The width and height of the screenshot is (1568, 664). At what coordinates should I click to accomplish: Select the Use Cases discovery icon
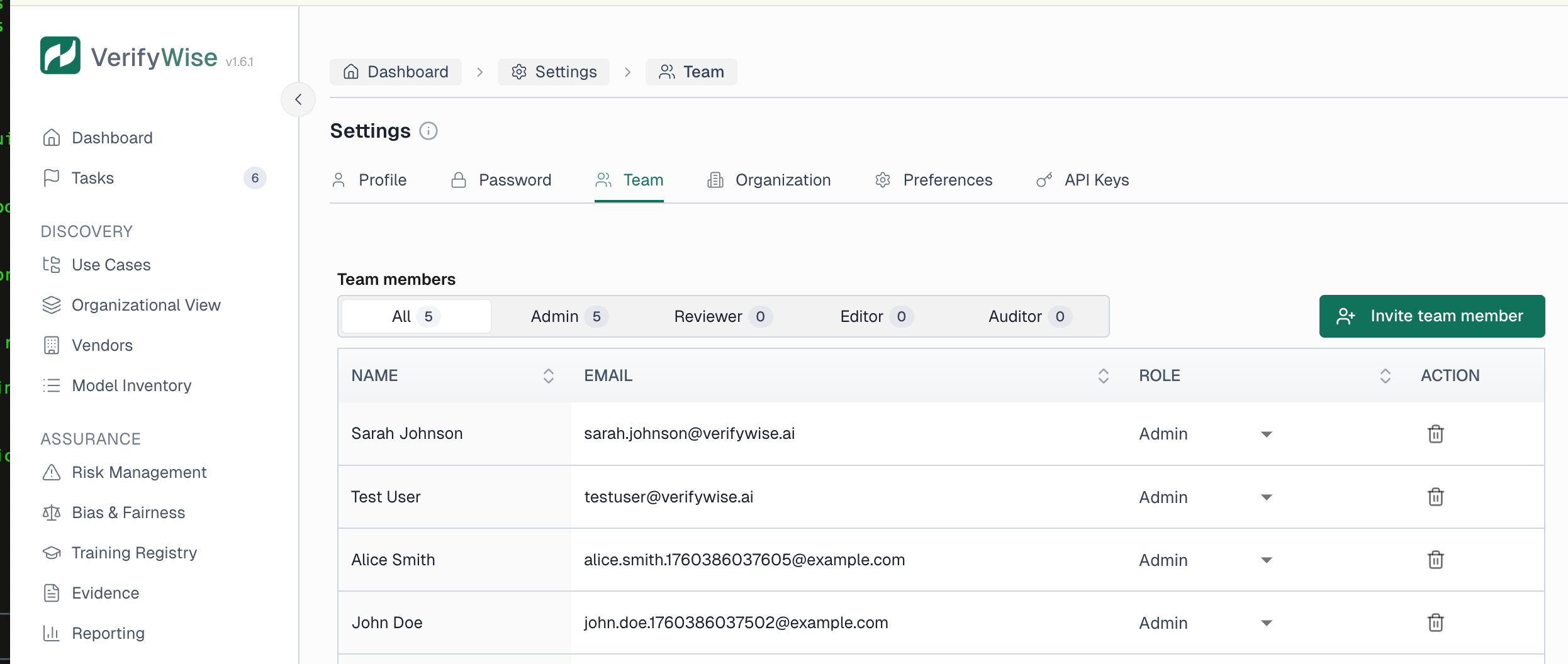(x=52, y=265)
